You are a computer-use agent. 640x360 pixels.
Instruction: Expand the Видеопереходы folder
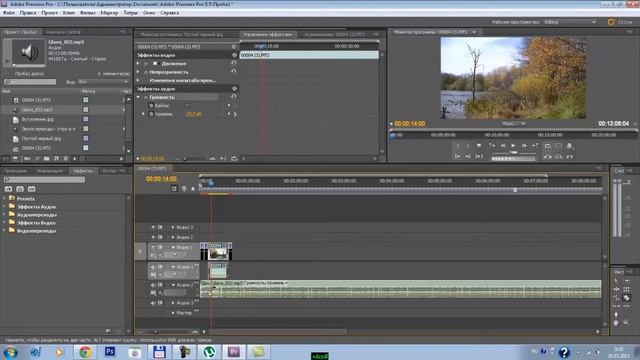coord(4,231)
